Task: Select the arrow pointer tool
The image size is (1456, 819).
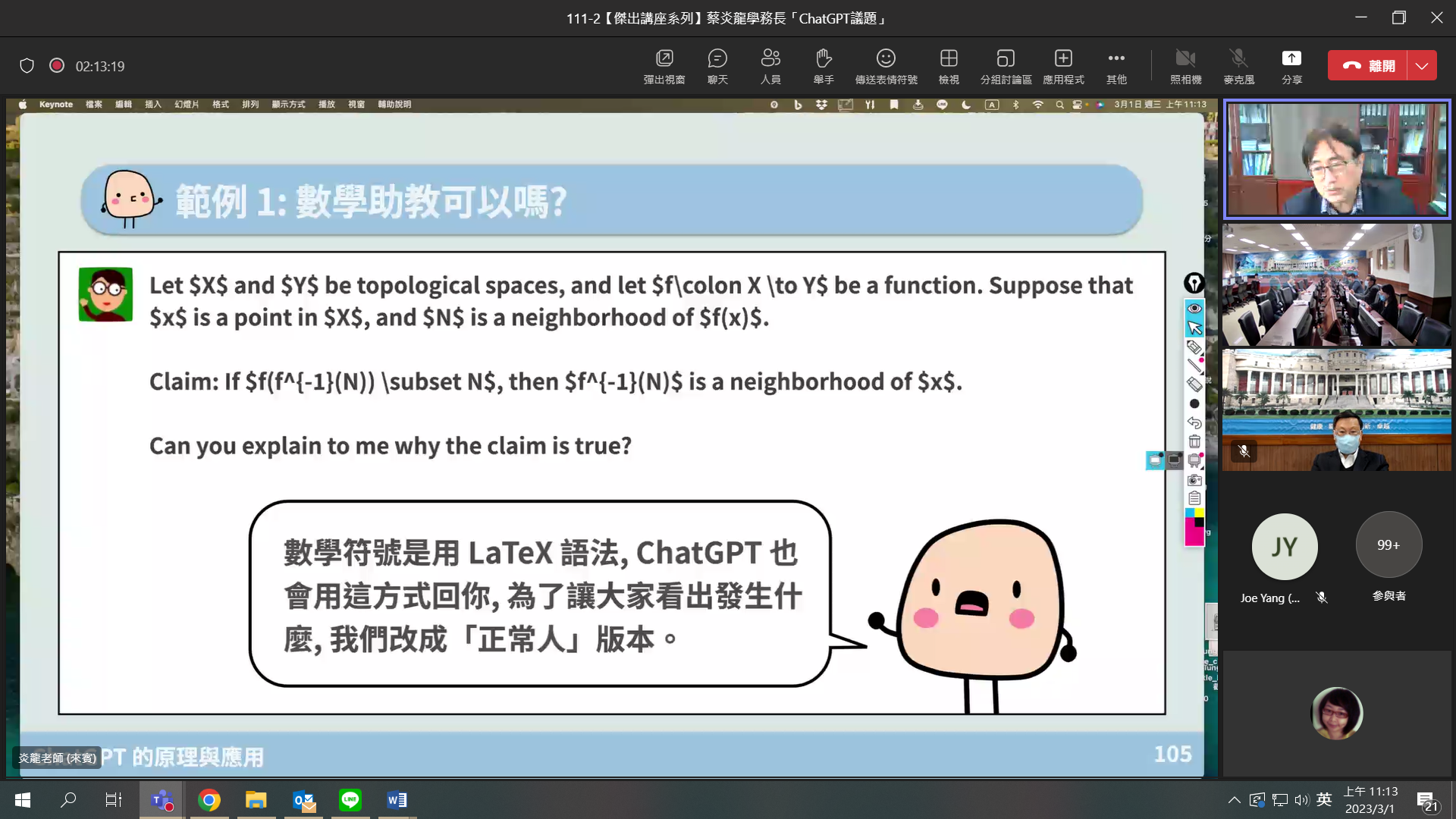Action: tap(1194, 328)
